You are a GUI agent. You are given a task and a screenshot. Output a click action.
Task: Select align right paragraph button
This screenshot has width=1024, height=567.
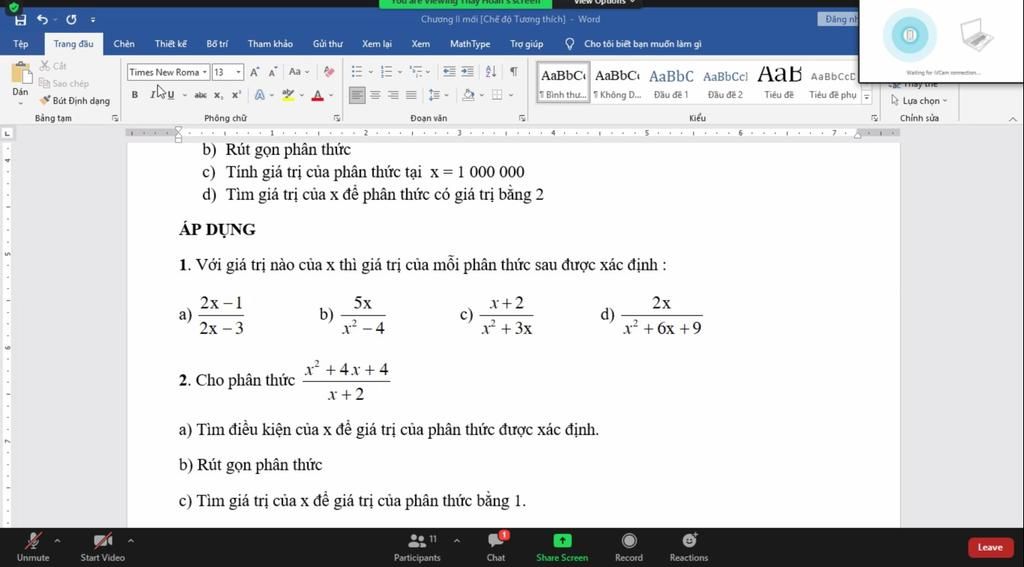(393, 95)
